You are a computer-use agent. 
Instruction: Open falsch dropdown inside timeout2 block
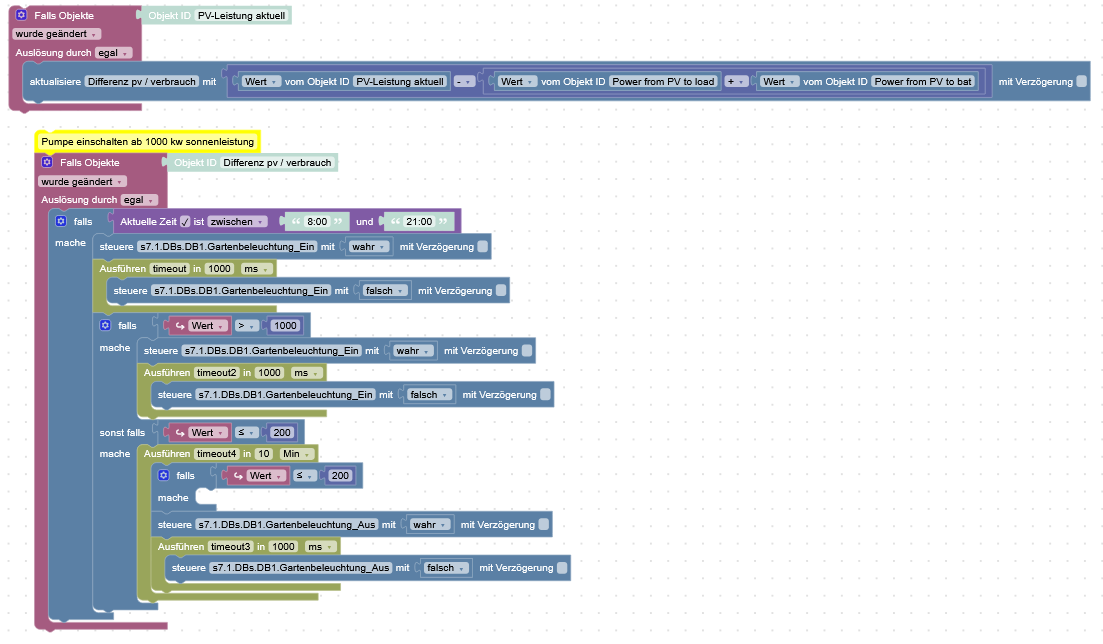click(430, 395)
